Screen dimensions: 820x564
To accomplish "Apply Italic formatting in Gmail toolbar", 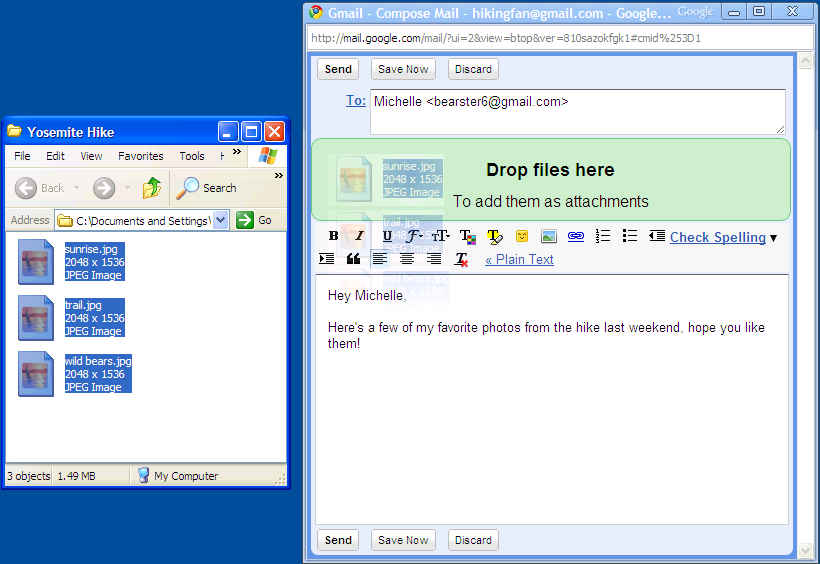I will [x=359, y=236].
